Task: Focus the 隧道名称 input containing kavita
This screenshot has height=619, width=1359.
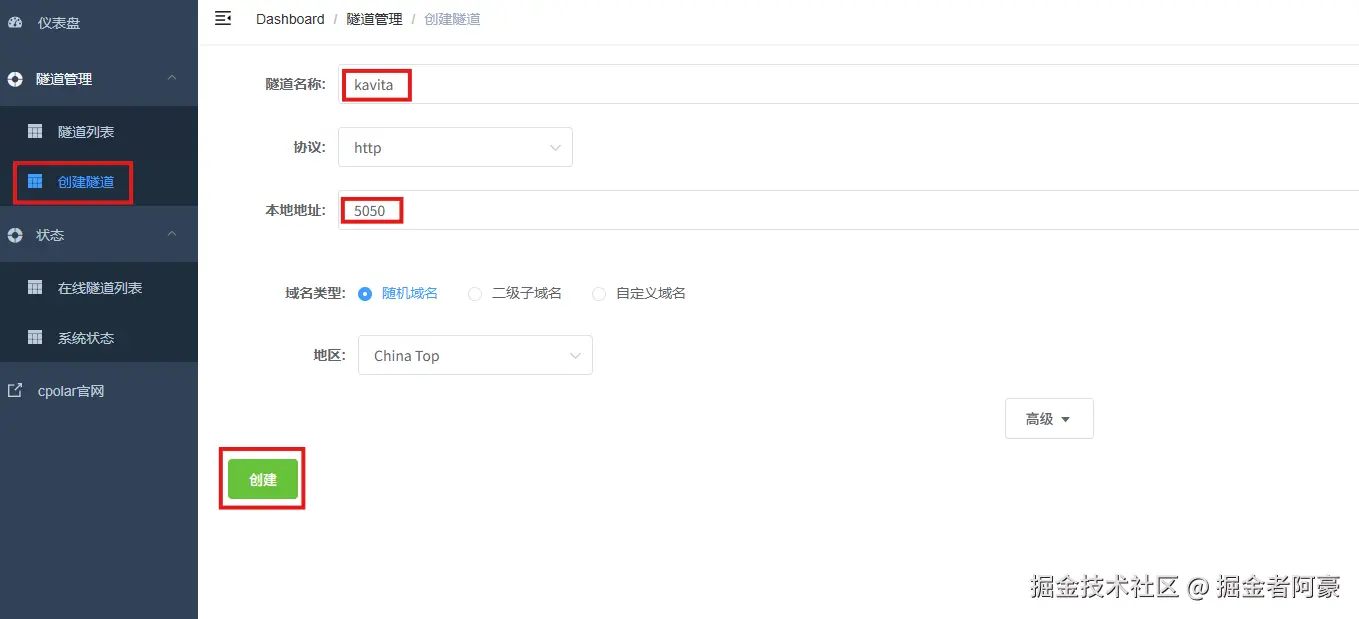Action: (x=848, y=85)
